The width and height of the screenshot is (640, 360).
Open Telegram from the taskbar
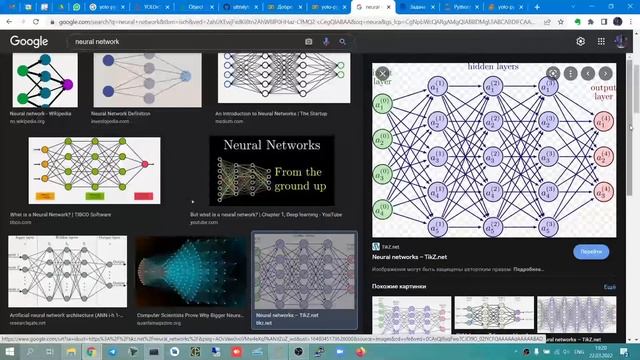(112, 351)
